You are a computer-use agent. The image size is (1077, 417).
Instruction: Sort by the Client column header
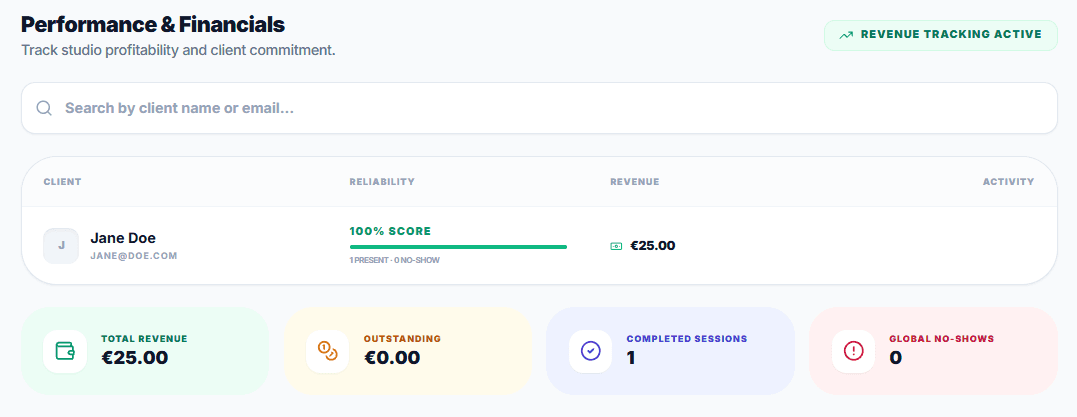coord(62,182)
